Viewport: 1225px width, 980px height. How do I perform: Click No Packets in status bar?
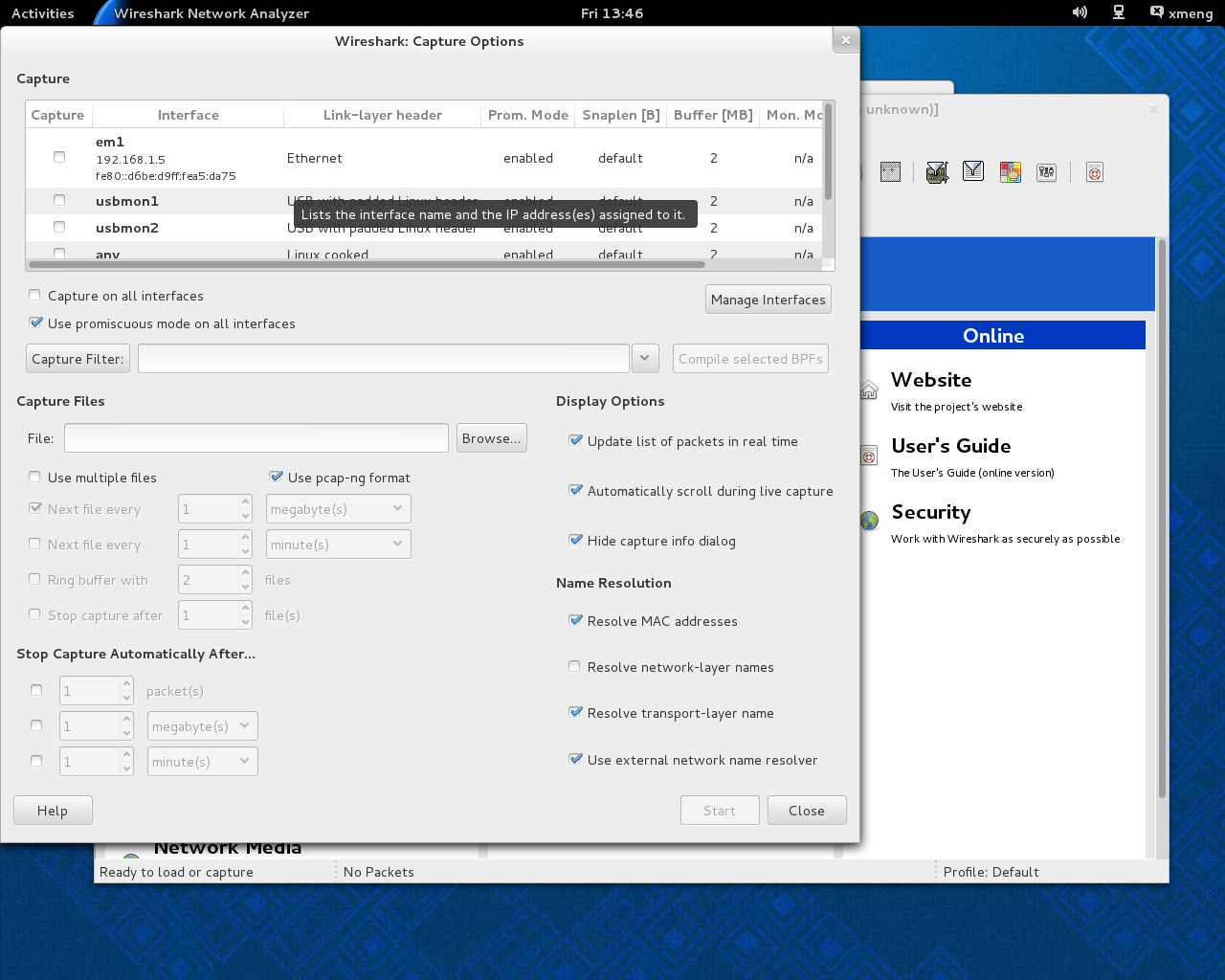click(x=379, y=872)
